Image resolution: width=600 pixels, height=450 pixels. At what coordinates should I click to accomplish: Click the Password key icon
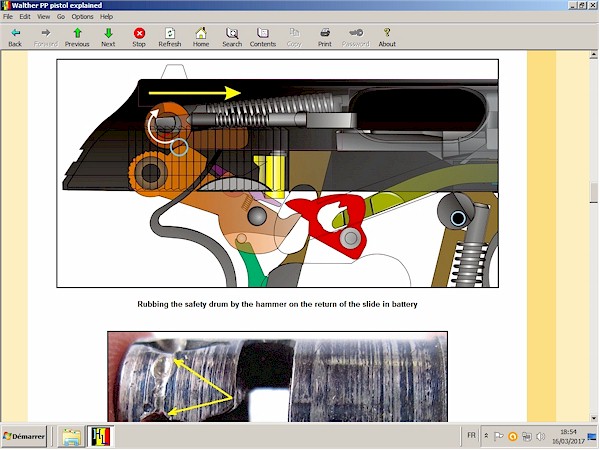tap(355, 37)
